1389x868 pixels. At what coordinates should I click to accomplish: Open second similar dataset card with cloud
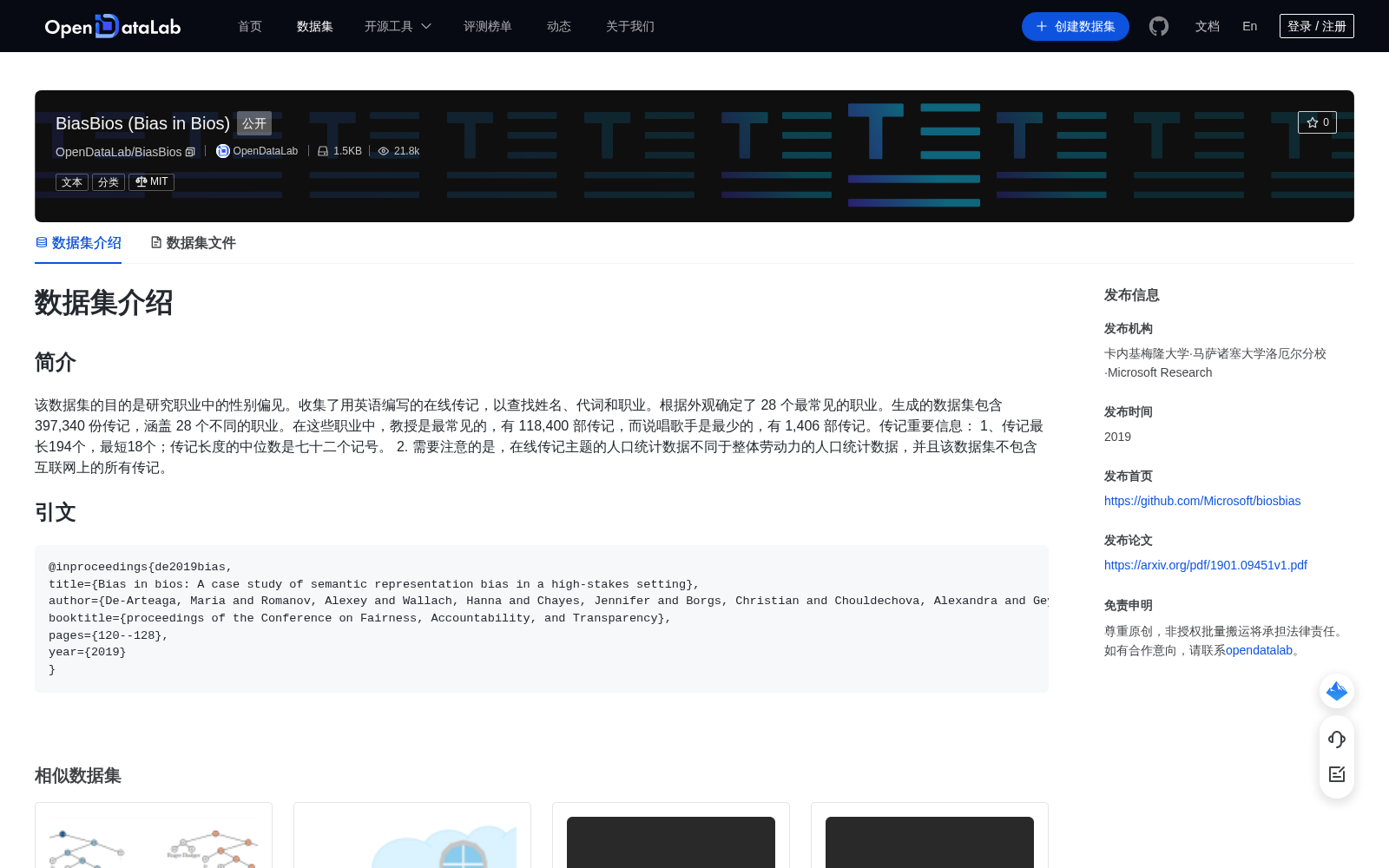pyautogui.click(x=412, y=835)
